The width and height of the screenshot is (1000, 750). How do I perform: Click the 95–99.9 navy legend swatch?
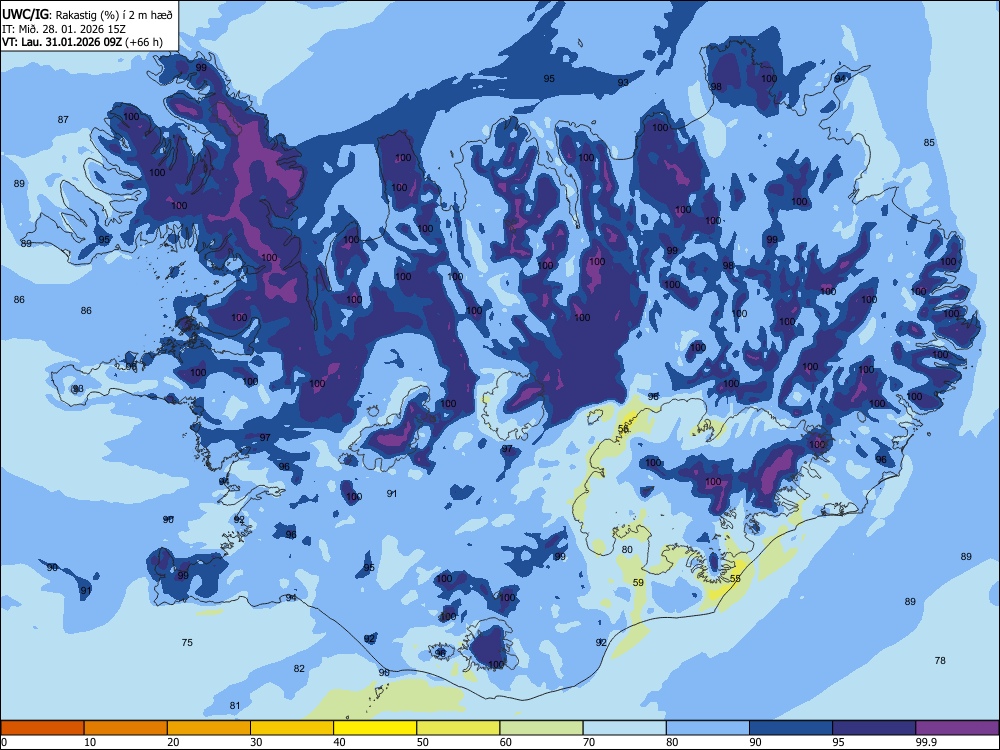pyautogui.click(x=874, y=728)
